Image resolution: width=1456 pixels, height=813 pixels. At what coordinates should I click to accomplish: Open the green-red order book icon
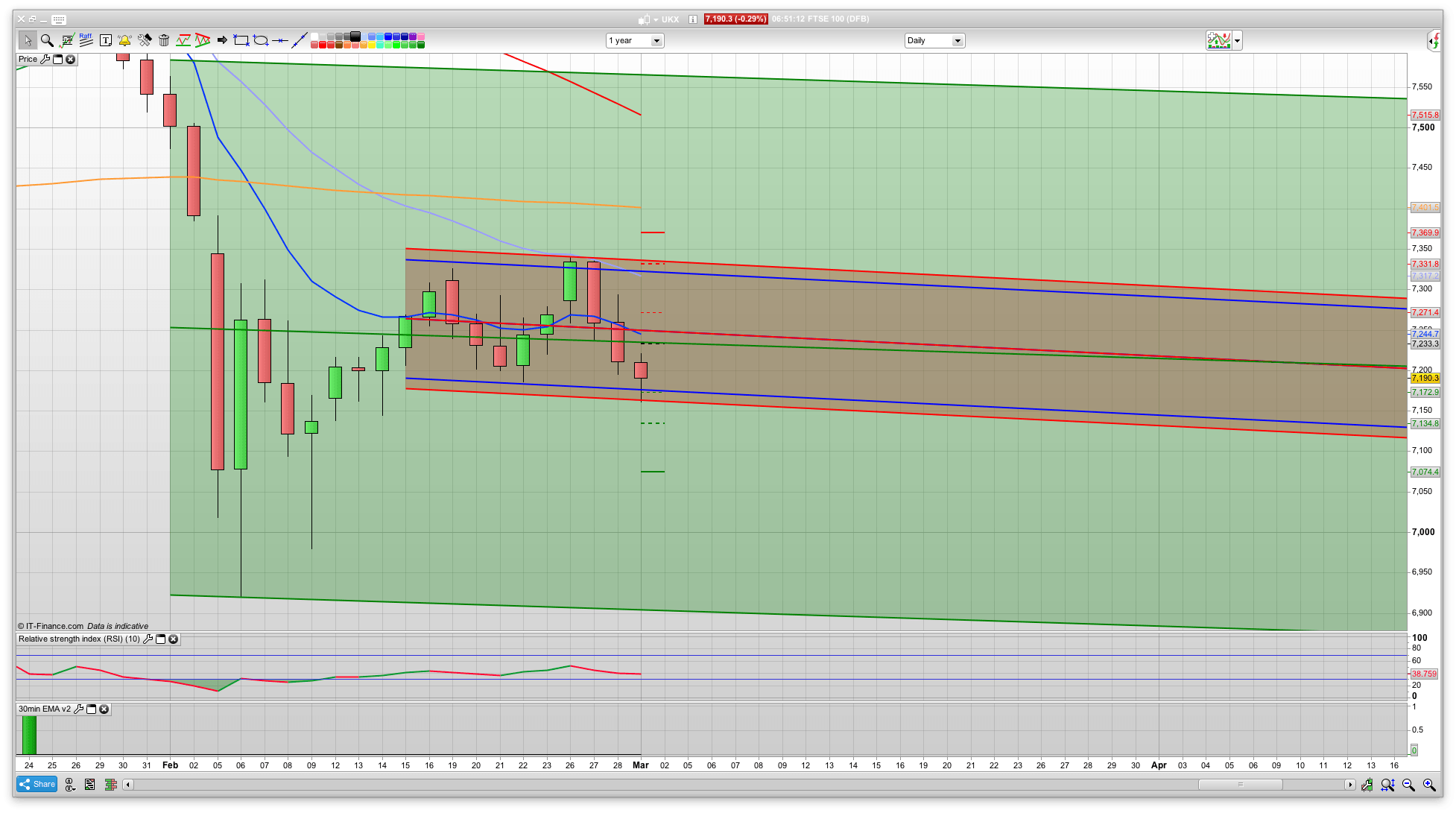tap(111, 784)
